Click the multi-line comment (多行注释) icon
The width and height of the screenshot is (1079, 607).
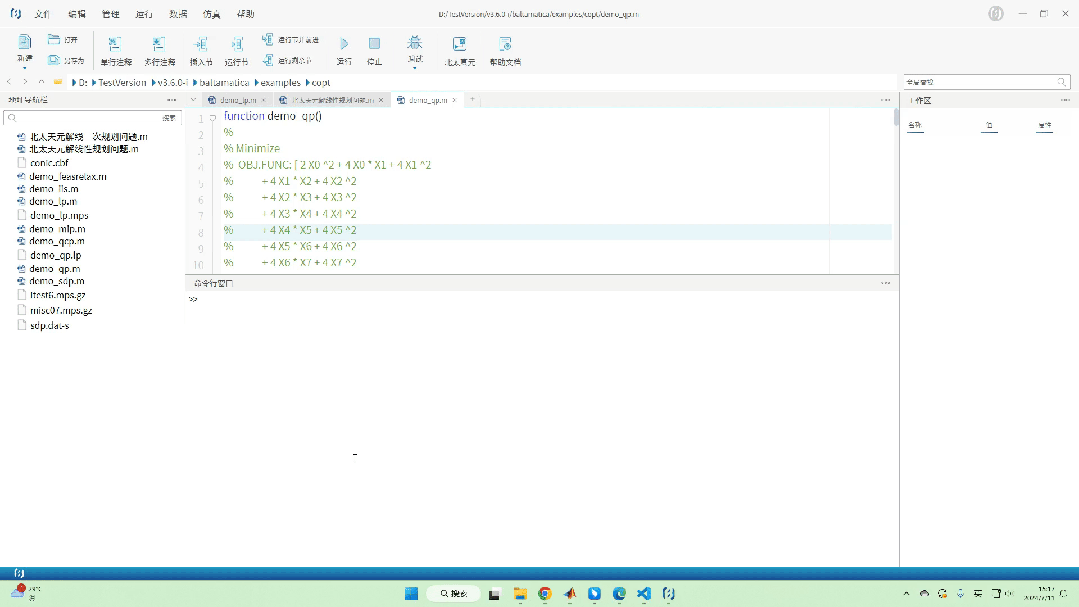pos(158,44)
